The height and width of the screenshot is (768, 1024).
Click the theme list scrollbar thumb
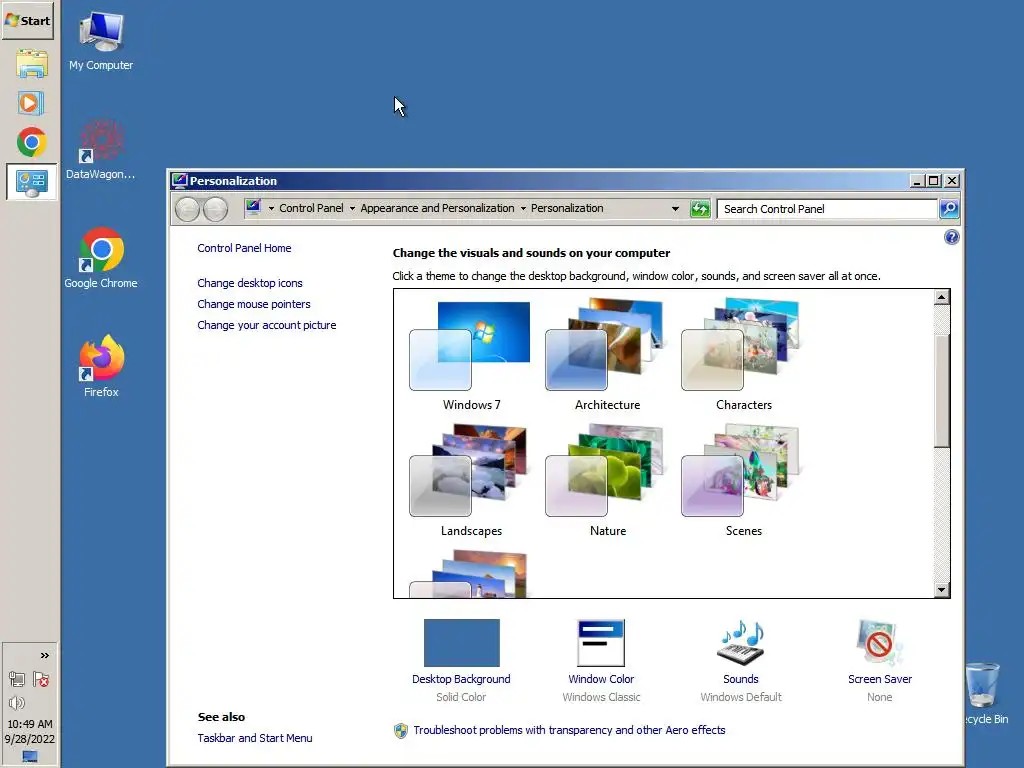pos(941,391)
